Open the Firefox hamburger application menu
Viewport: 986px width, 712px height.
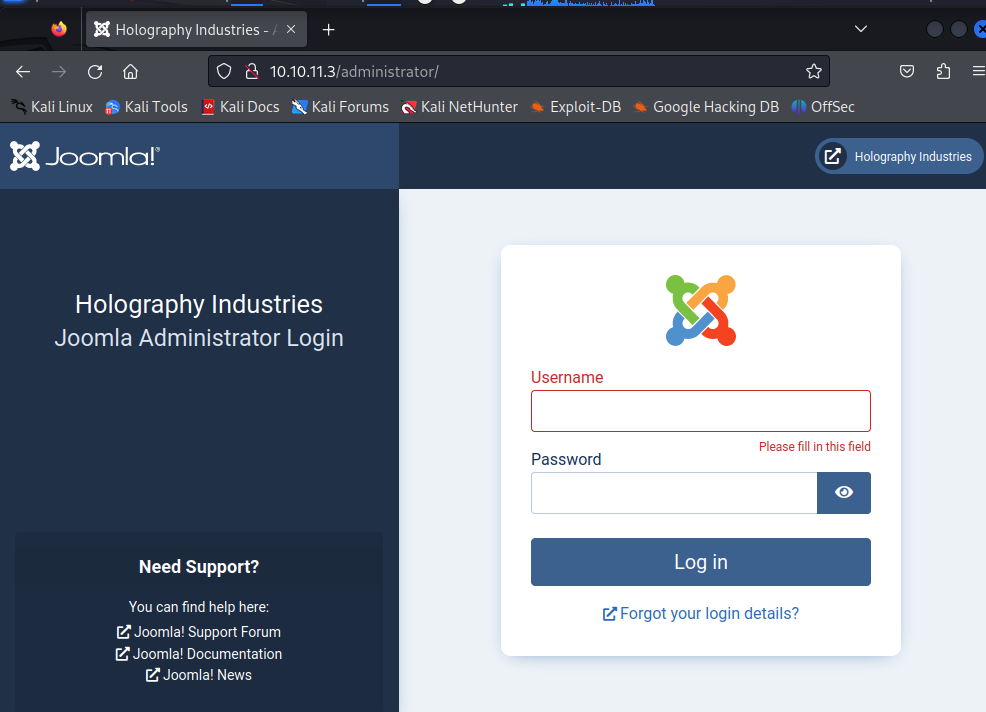978,71
